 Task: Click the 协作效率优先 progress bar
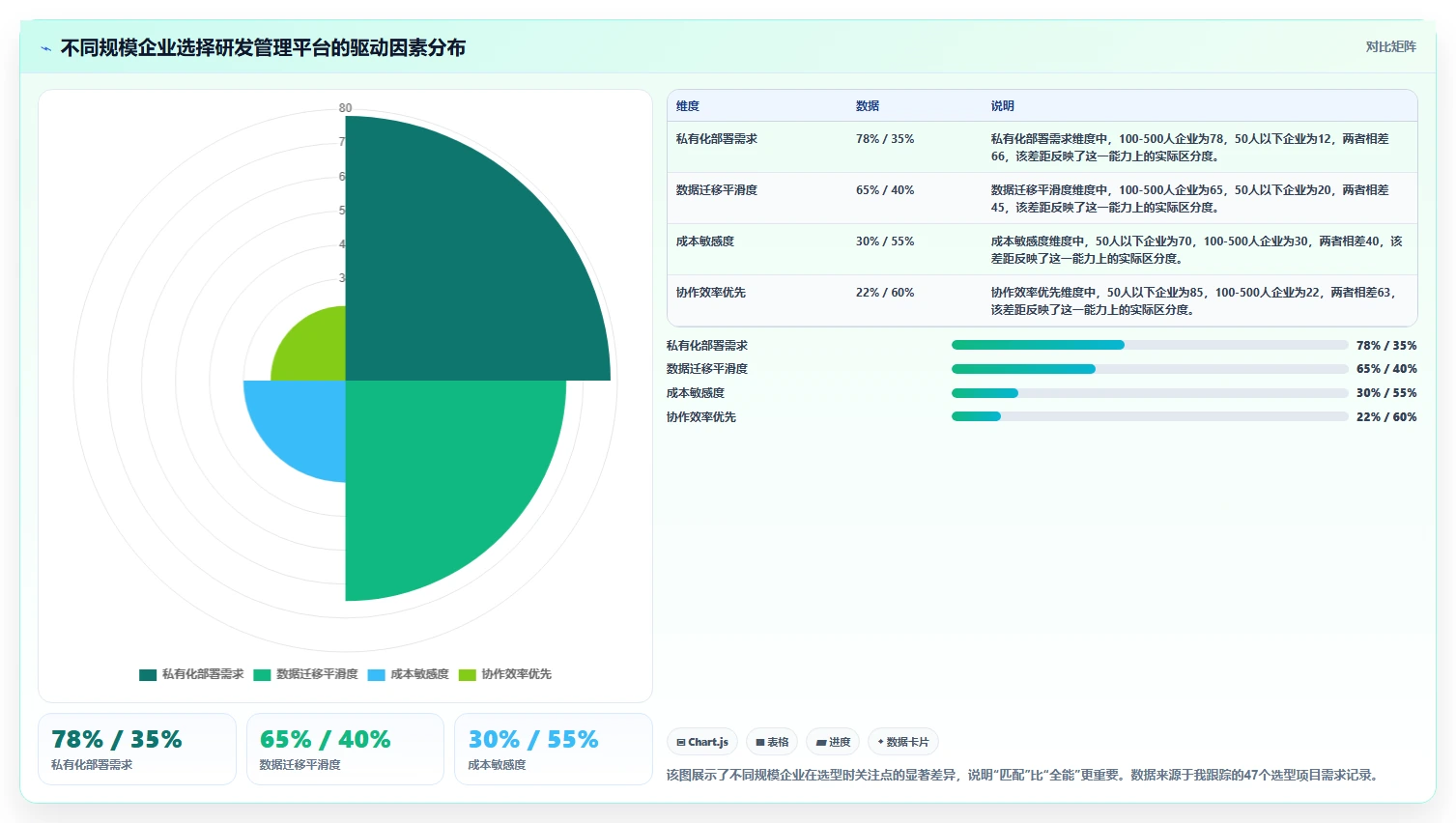[1150, 416]
